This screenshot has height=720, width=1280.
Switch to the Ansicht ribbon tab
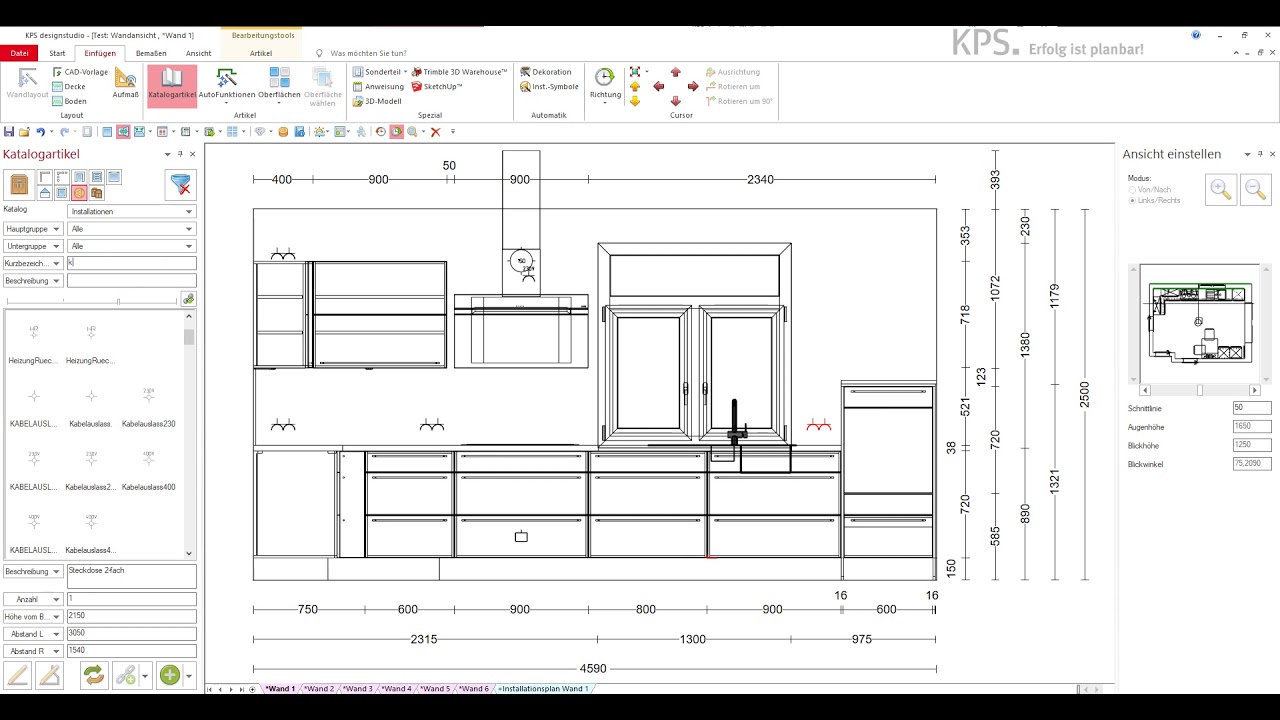(x=198, y=53)
